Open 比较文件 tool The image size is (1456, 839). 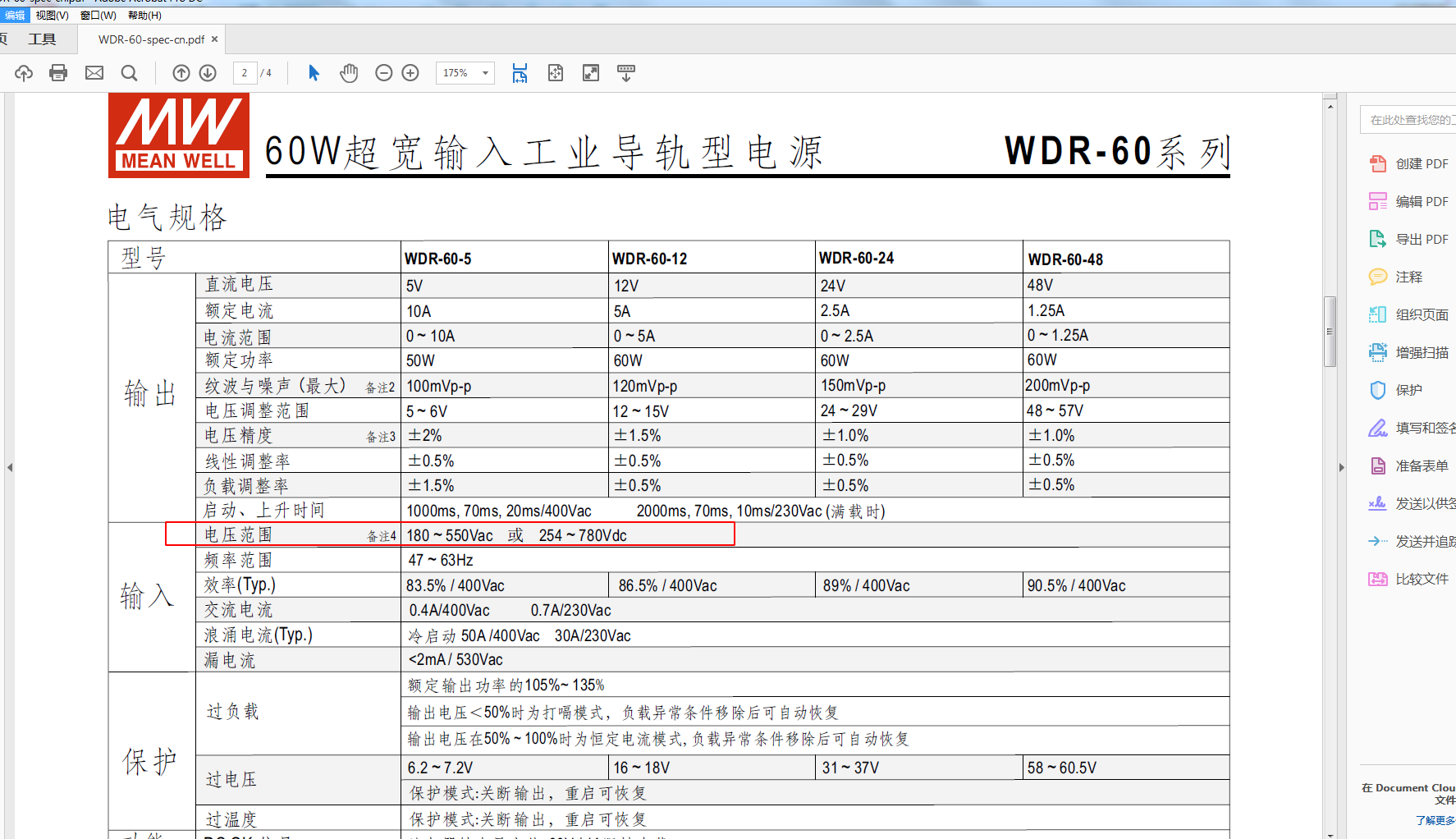(1409, 579)
